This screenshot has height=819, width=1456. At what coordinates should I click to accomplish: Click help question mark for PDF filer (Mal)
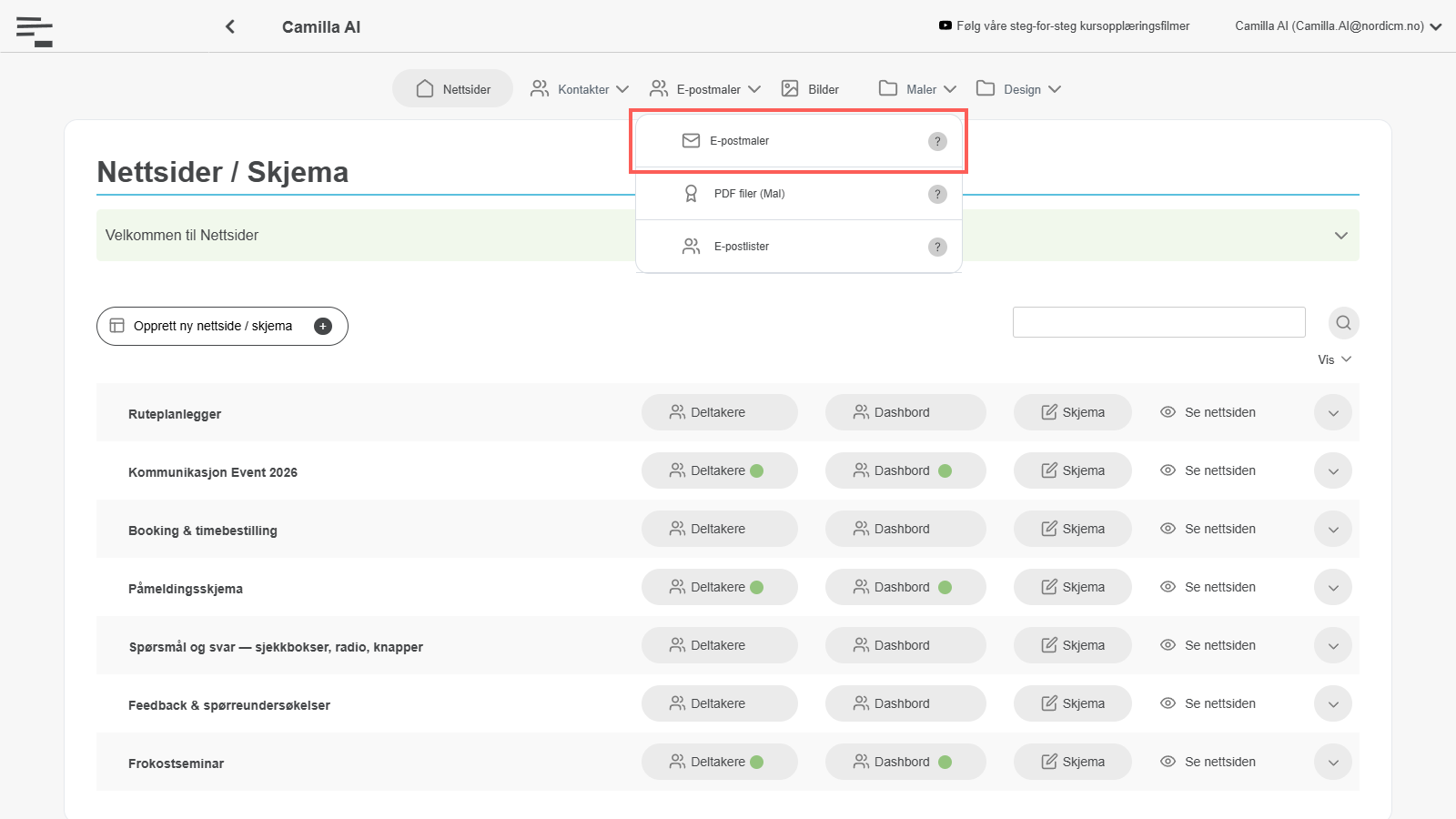coord(937,194)
